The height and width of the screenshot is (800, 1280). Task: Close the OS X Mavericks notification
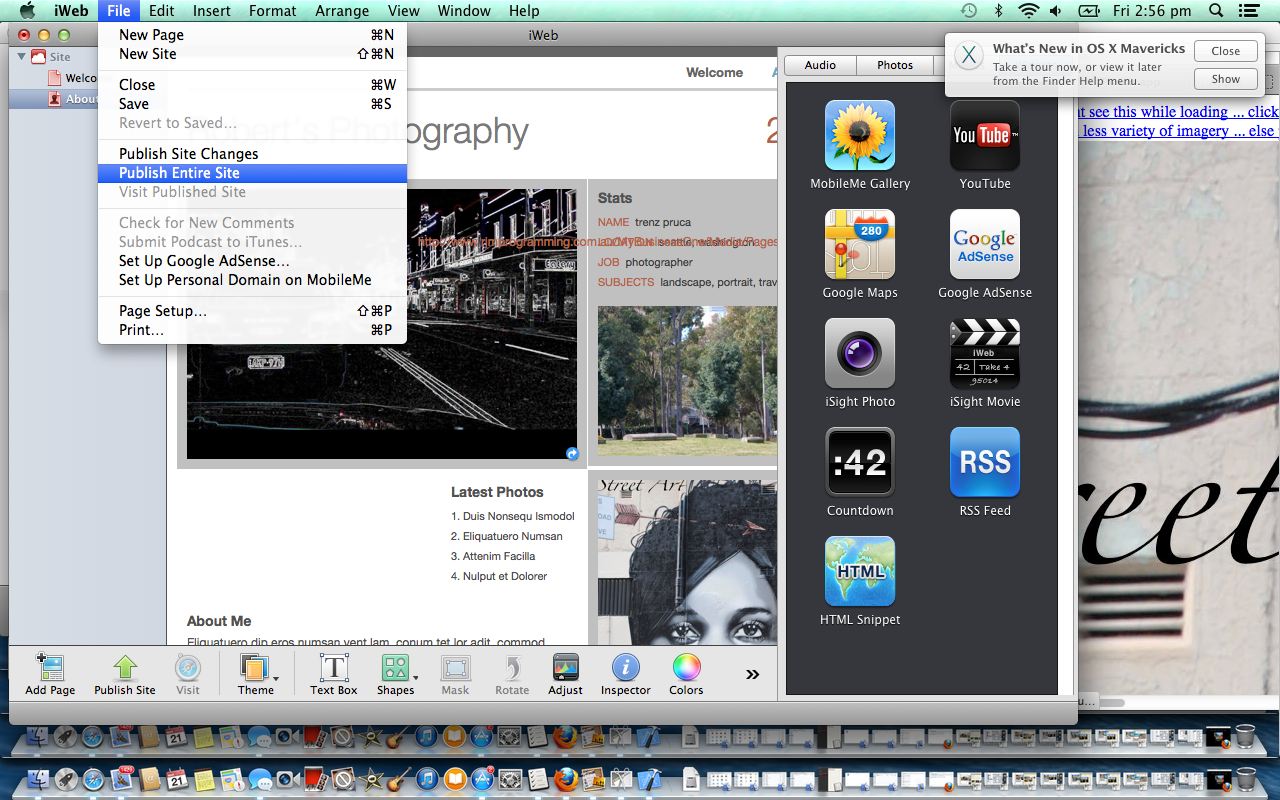click(1226, 51)
